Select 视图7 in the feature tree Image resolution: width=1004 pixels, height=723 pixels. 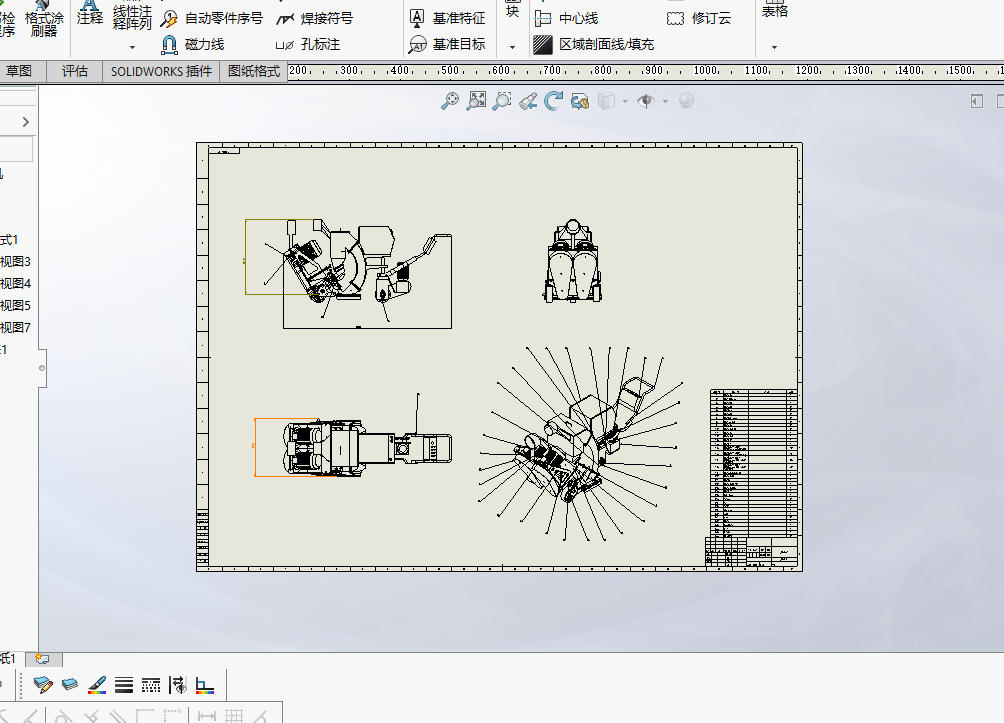[x=15, y=327]
